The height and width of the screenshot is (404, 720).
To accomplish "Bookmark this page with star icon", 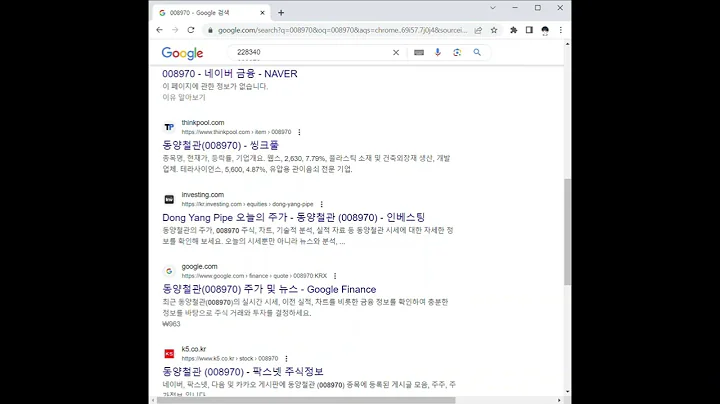I will (x=494, y=30).
